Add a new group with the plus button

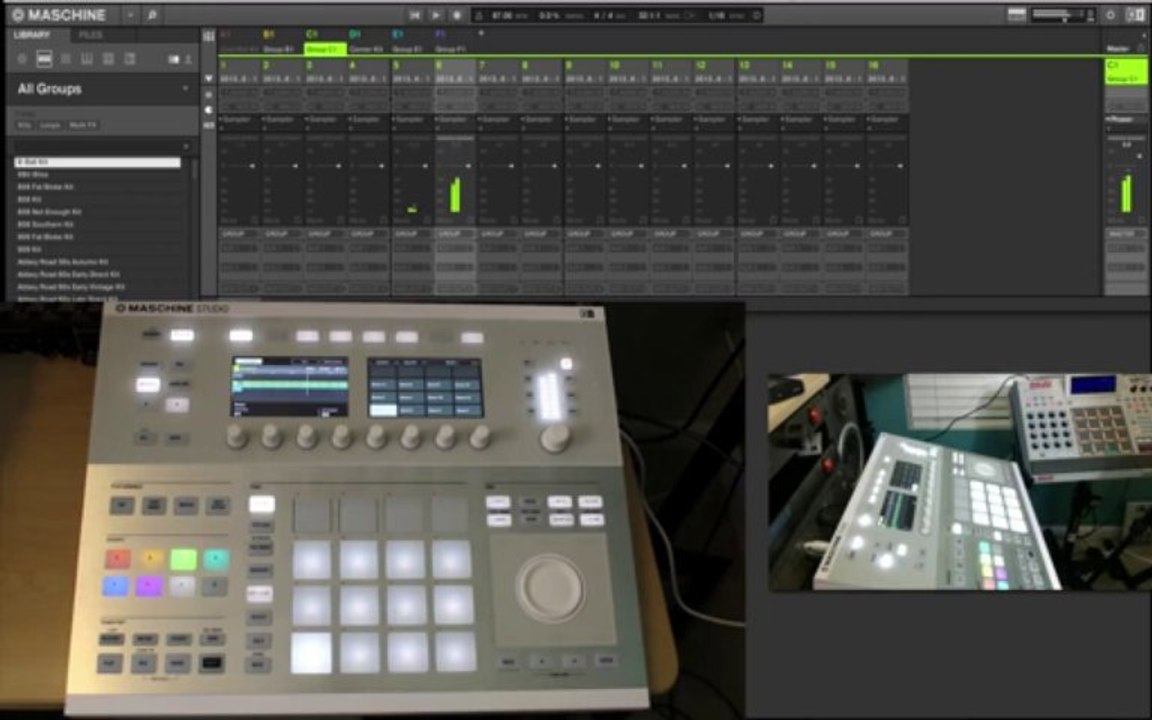pos(481,34)
